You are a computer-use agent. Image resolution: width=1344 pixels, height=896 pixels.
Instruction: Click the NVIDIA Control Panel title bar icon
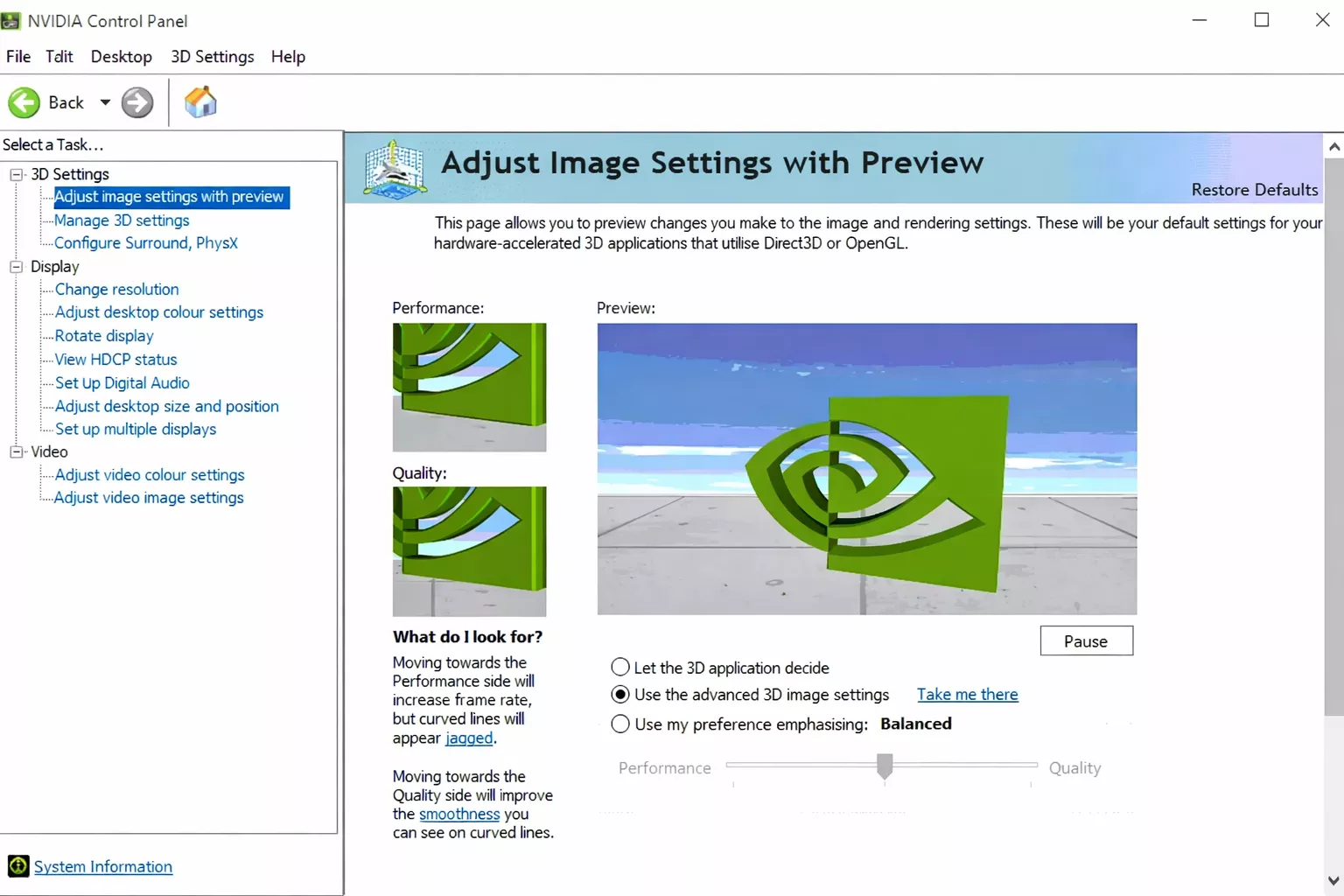tap(10, 20)
